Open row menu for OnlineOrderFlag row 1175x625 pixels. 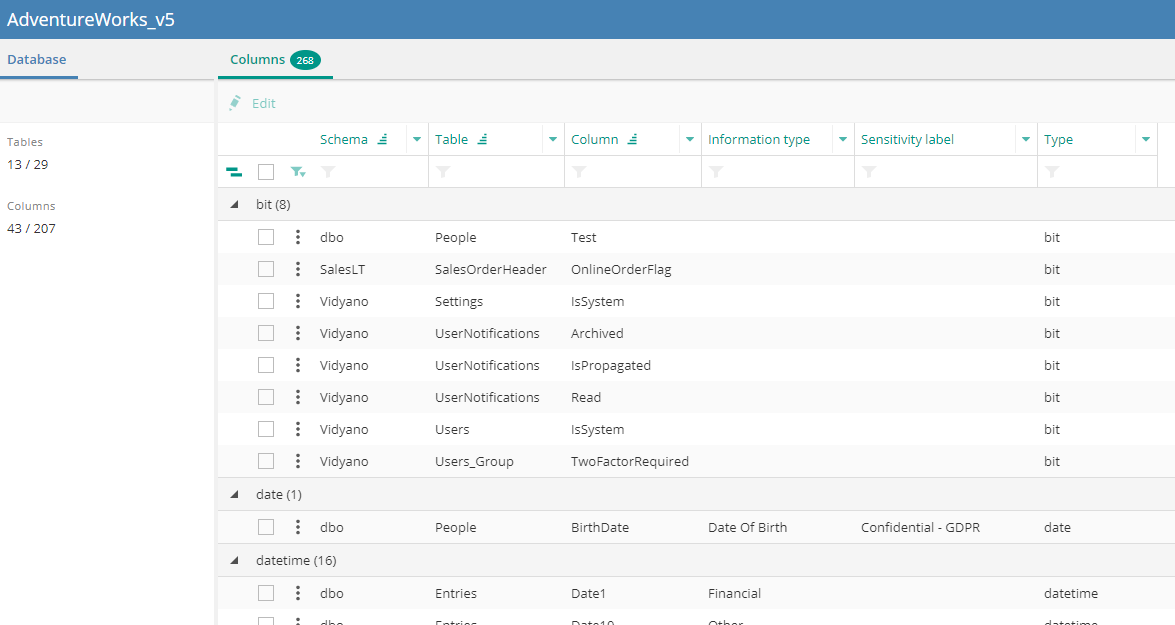[297, 269]
